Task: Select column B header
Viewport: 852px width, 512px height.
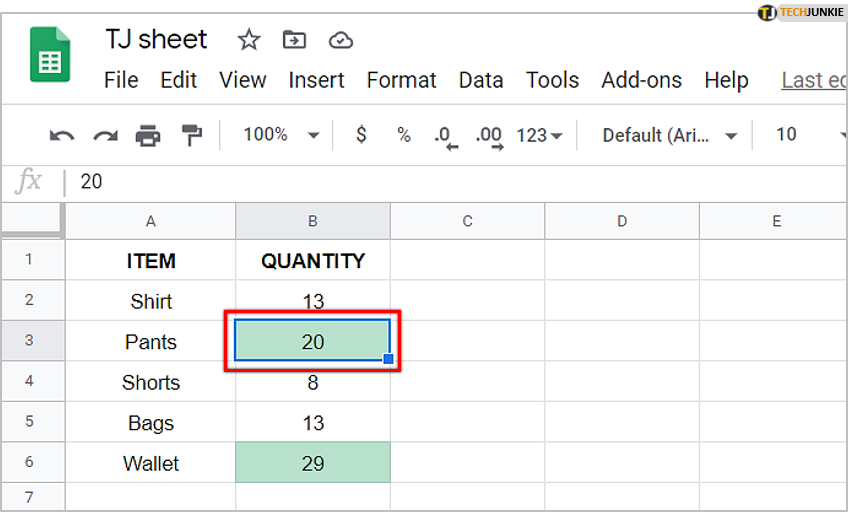Action: point(313,221)
